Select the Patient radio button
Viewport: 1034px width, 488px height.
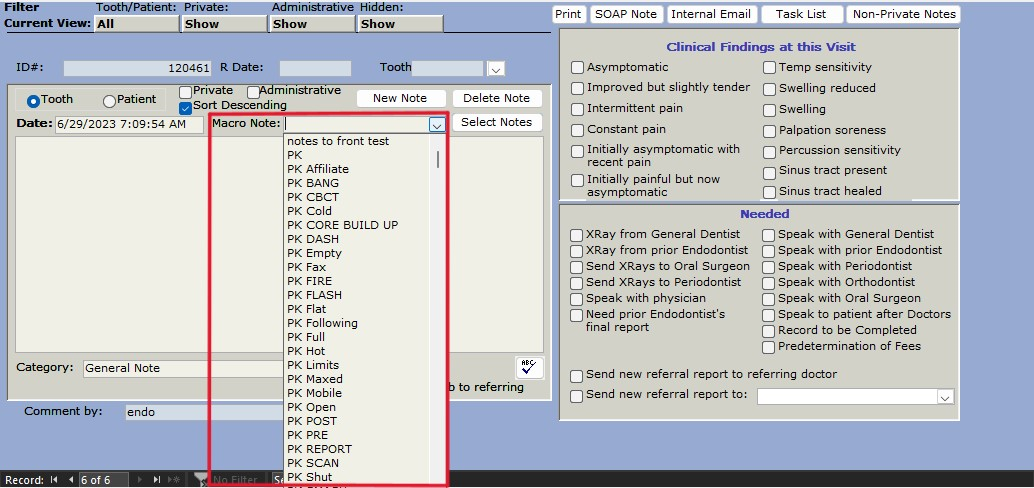(x=110, y=101)
